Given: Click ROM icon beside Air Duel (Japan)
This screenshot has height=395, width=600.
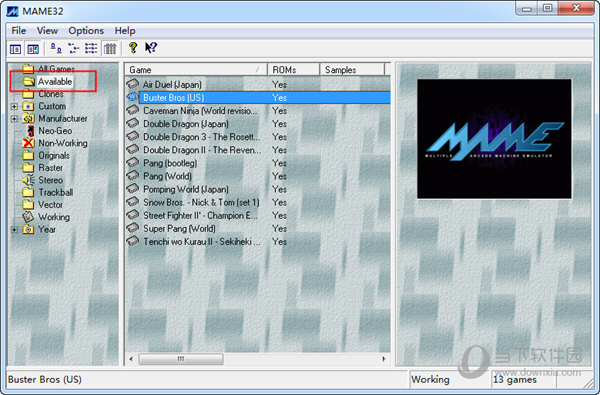Looking at the screenshot, I should (132, 83).
